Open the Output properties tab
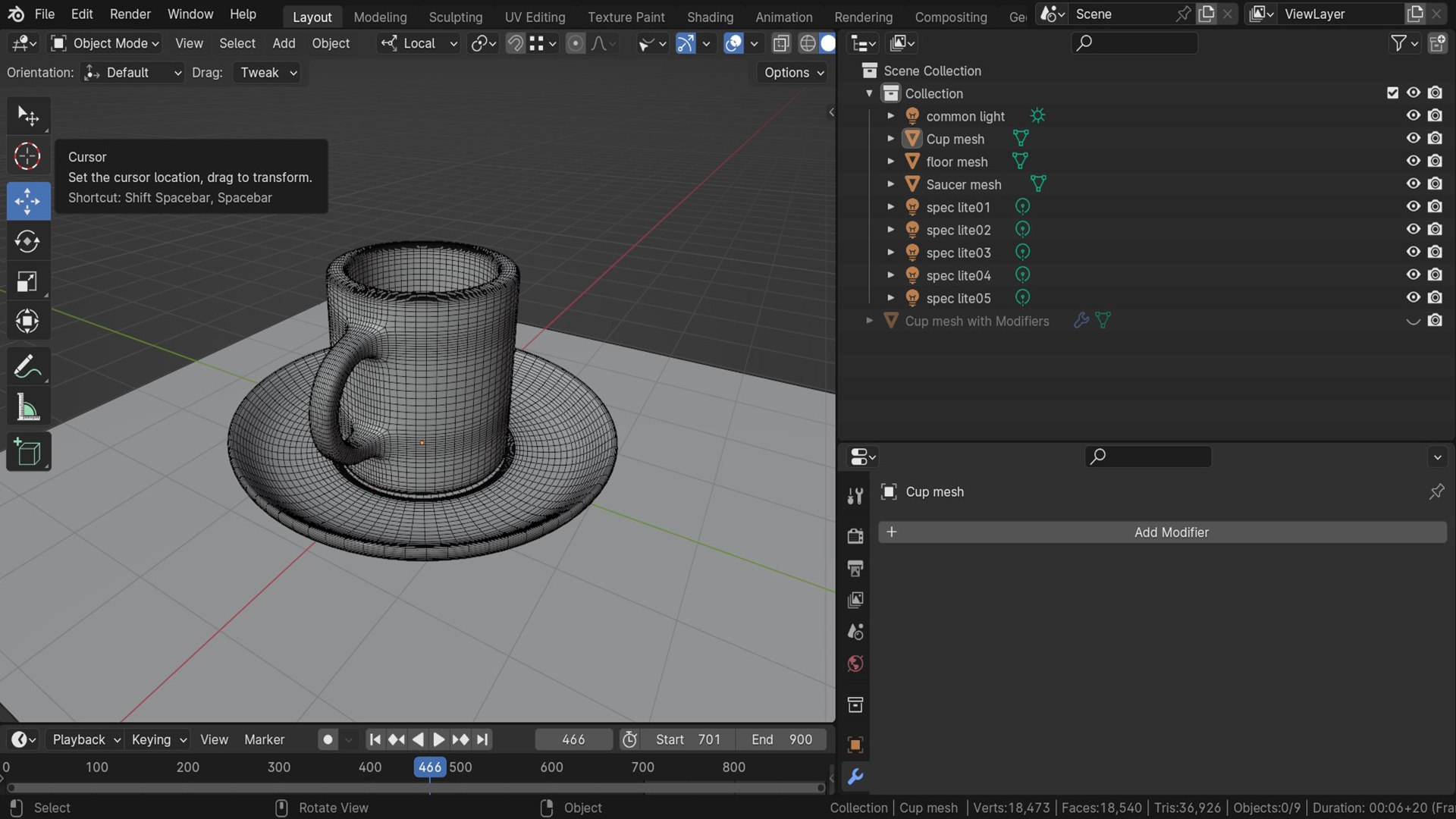Image resolution: width=1456 pixels, height=819 pixels. [x=855, y=568]
